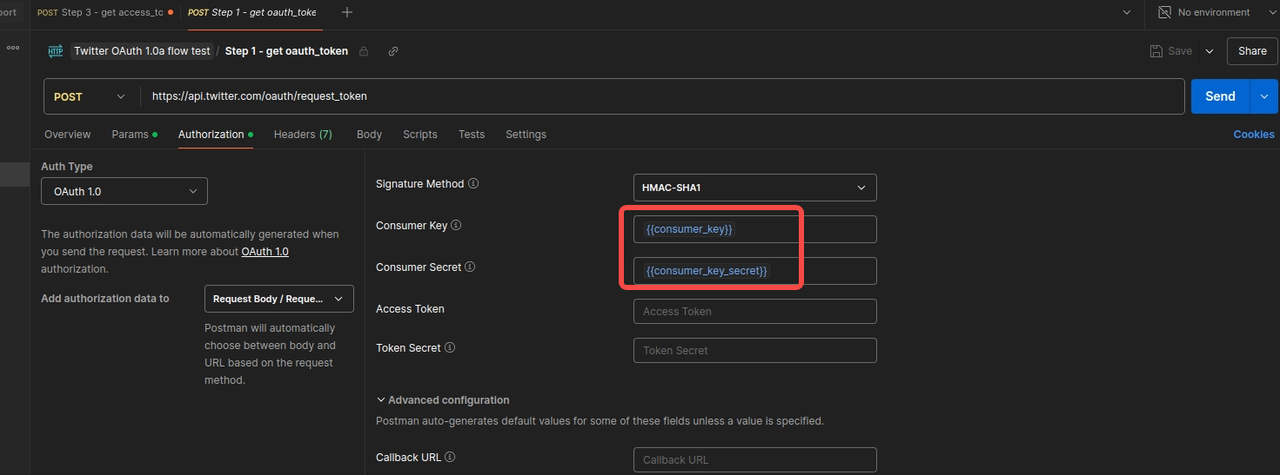Image resolution: width=1280 pixels, height=475 pixels.
Task: Click the blue Send button
Action: 1220,96
